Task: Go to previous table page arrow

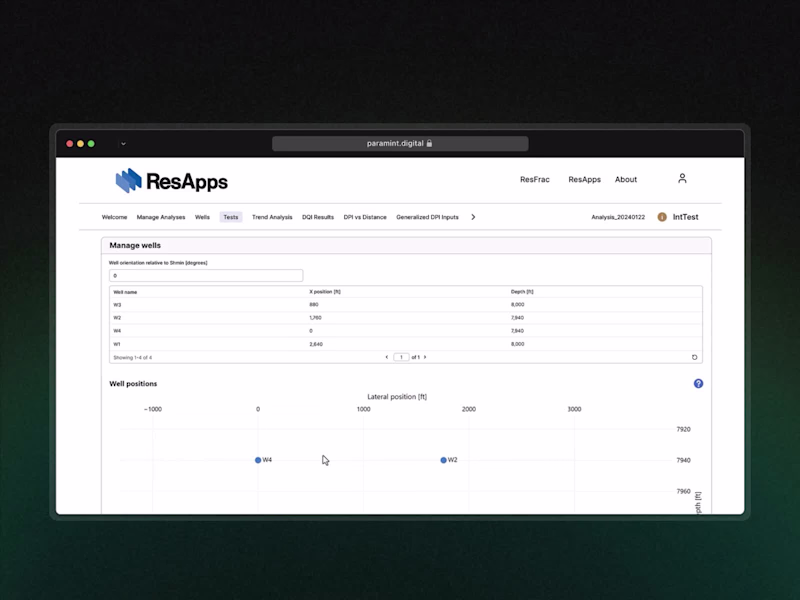Action: coord(386,357)
